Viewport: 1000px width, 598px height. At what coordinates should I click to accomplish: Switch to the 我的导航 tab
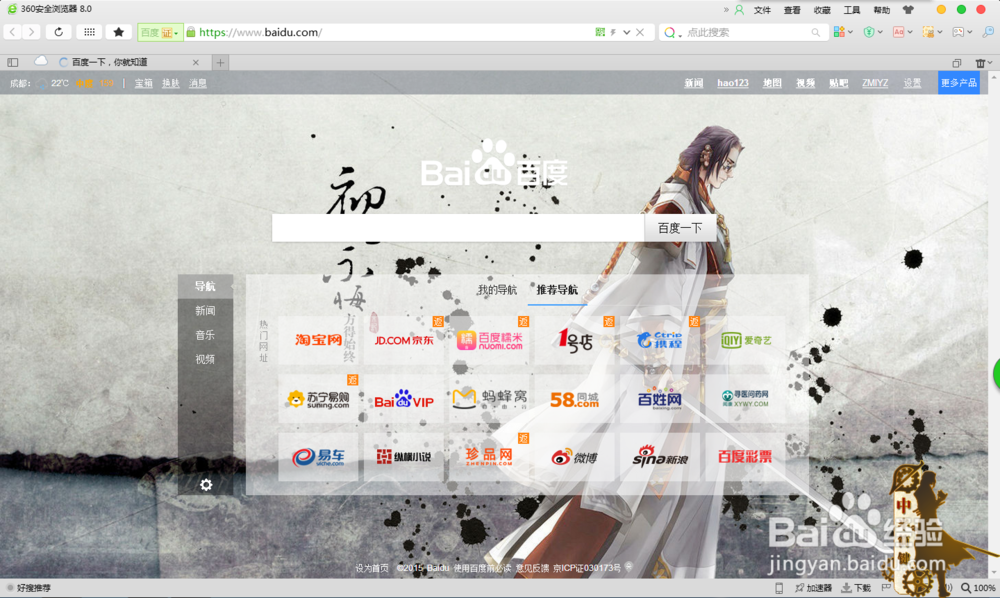click(x=497, y=290)
